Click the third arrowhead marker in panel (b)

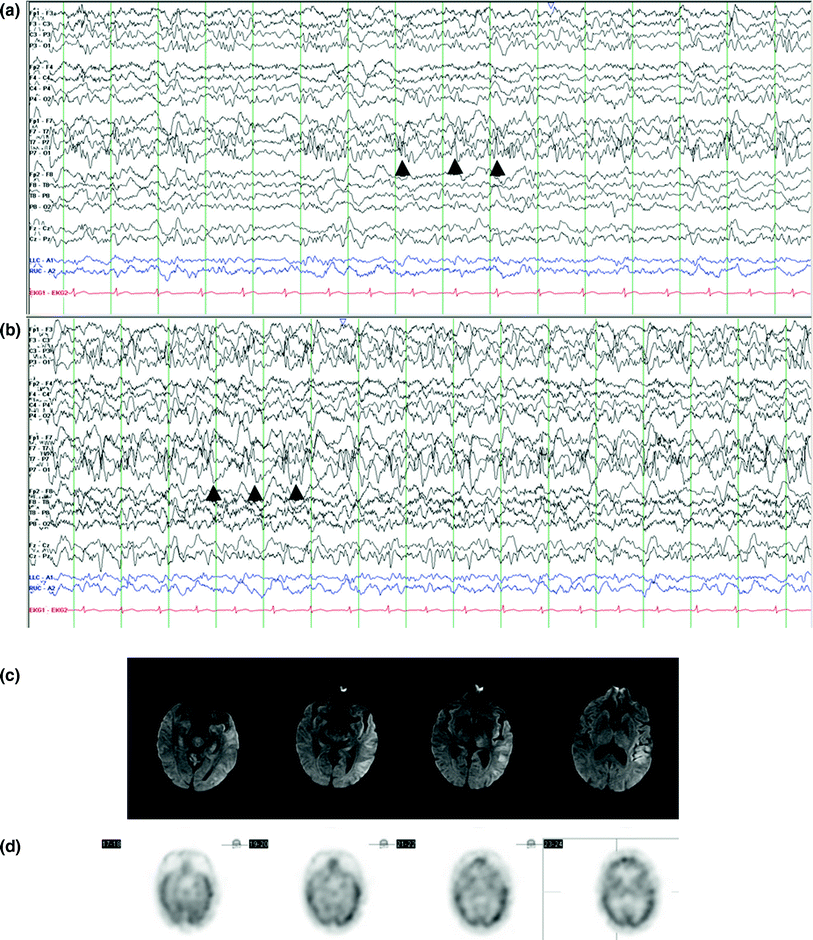pos(297,491)
